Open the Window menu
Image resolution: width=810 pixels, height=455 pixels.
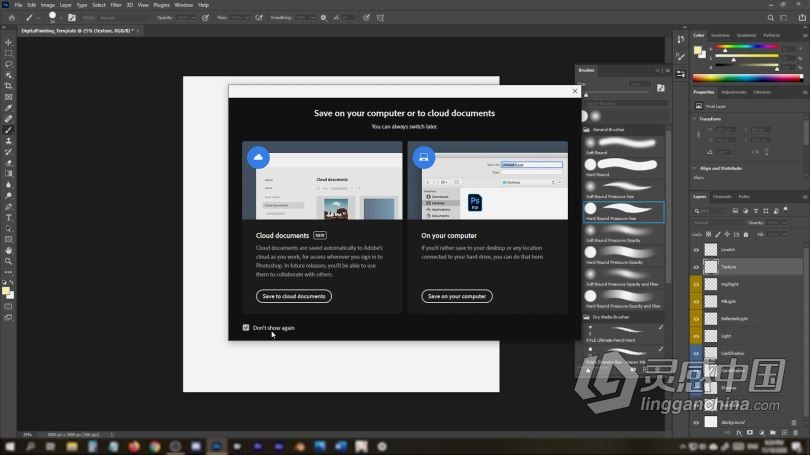click(x=183, y=5)
